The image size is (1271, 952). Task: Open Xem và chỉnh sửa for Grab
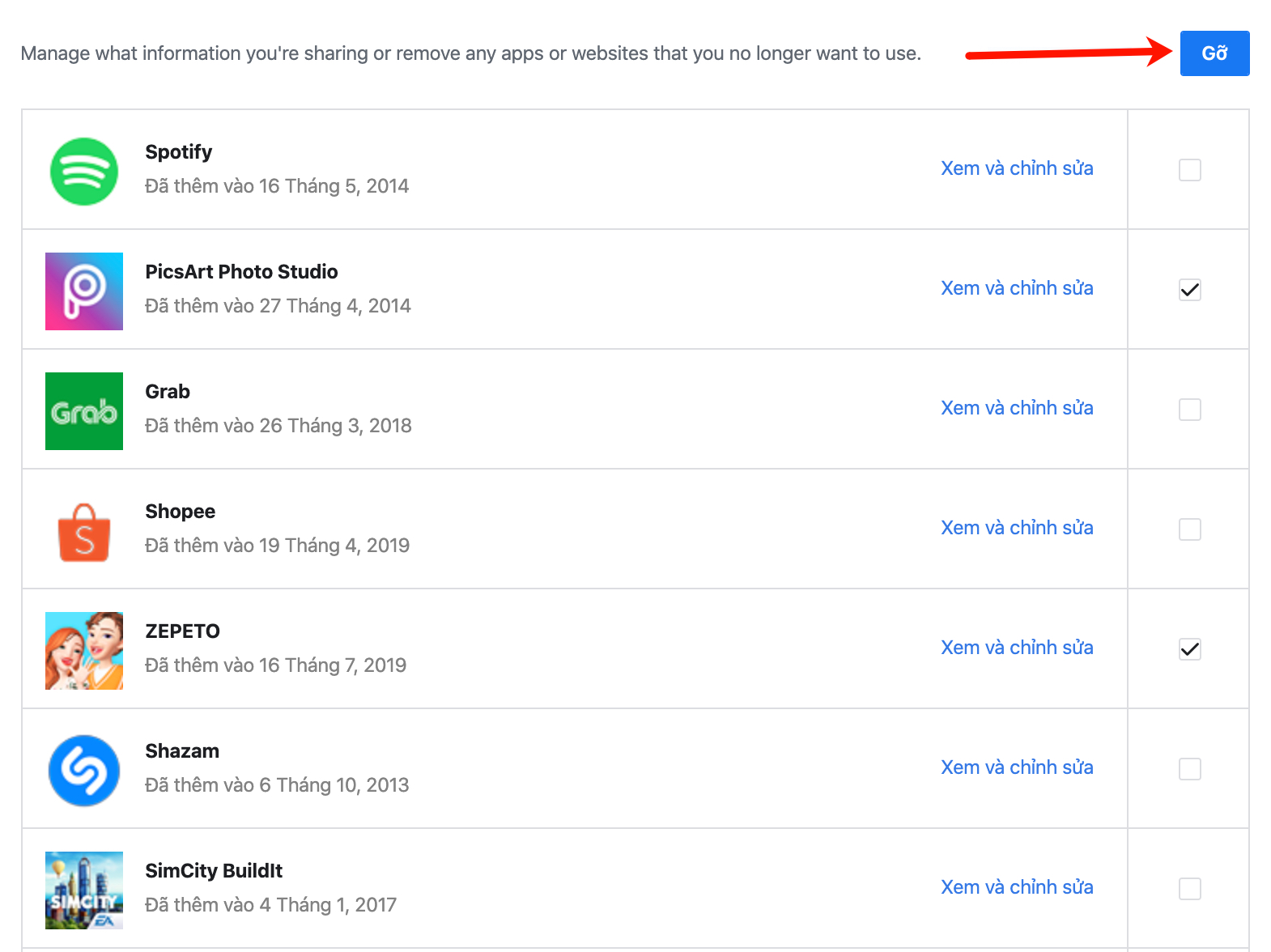(x=1017, y=408)
